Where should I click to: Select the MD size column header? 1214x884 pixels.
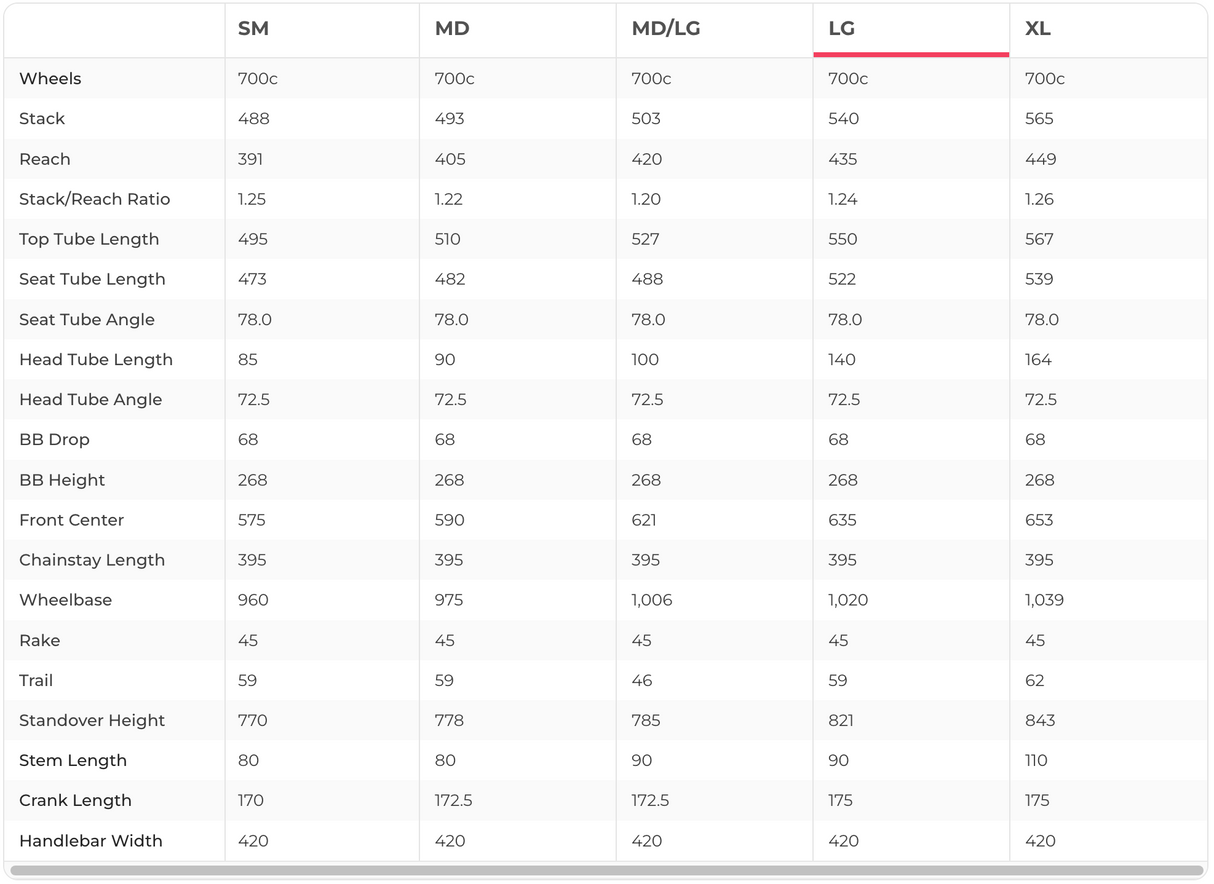pos(452,29)
